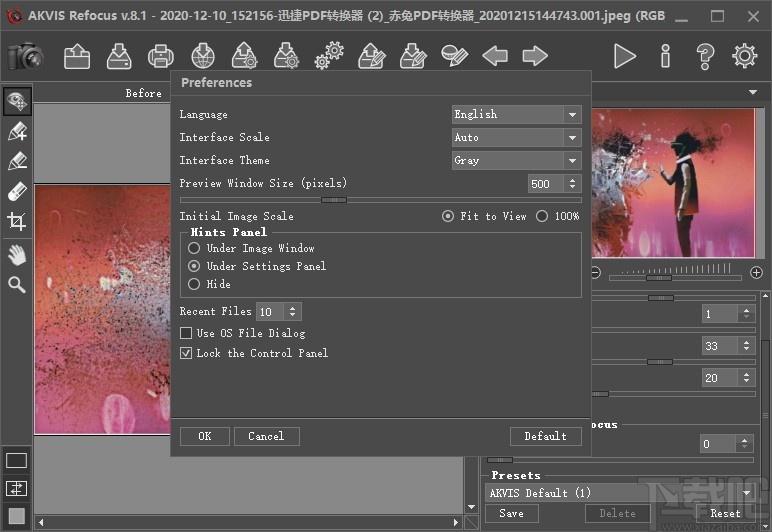
Task: Expand the Interface Theme dropdown
Action: tap(516, 161)
